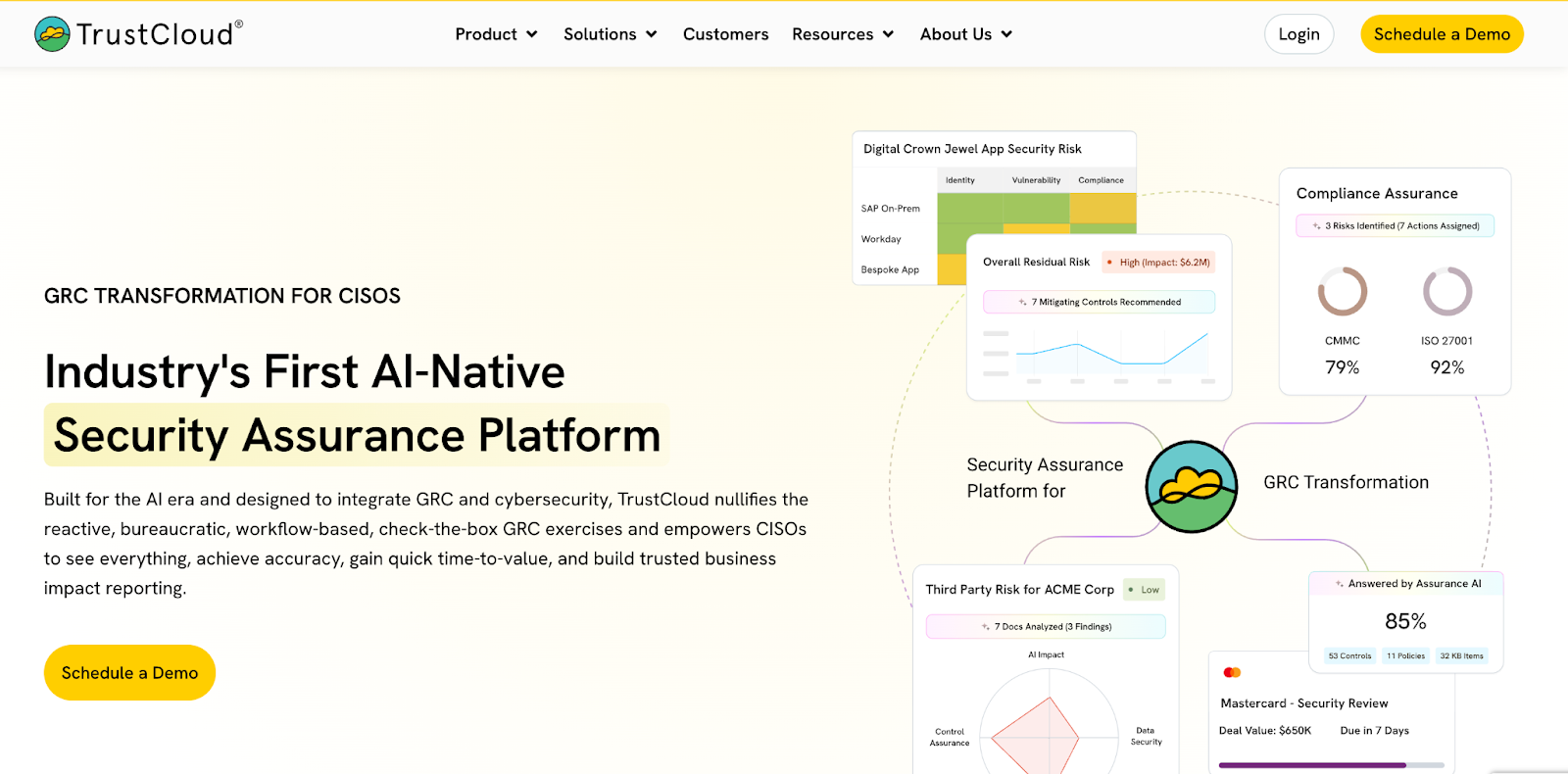Screen dimensions: 1568x774
Task: Click the Bespoke App row label
Action: coord(890,269)
